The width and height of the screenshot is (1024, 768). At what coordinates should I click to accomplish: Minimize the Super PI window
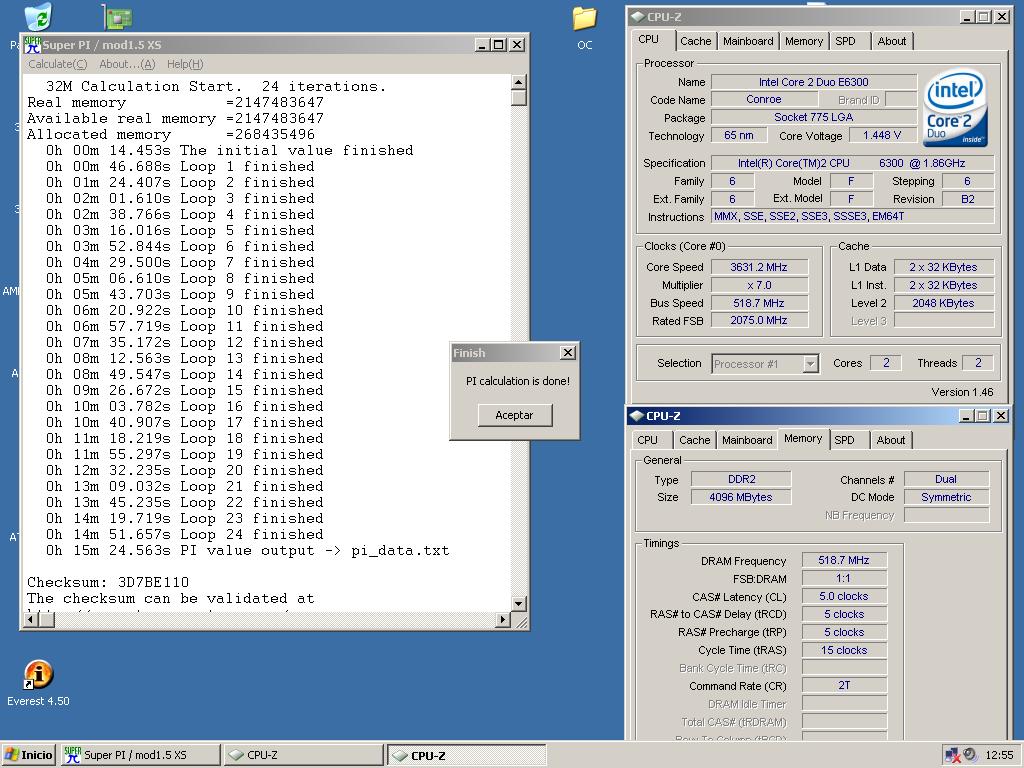[483, 44]
